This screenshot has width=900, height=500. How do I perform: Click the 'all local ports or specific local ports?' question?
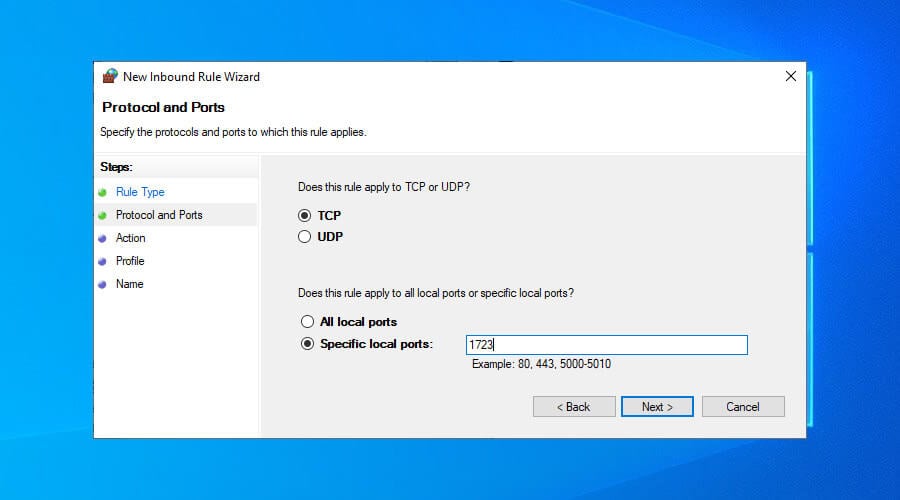coord(436,293)
